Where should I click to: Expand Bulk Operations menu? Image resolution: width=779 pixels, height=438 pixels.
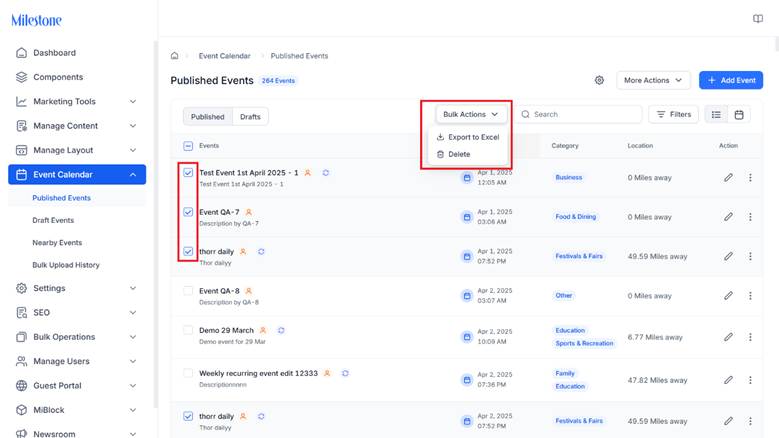pyautogui.click(x=133, y=337)
